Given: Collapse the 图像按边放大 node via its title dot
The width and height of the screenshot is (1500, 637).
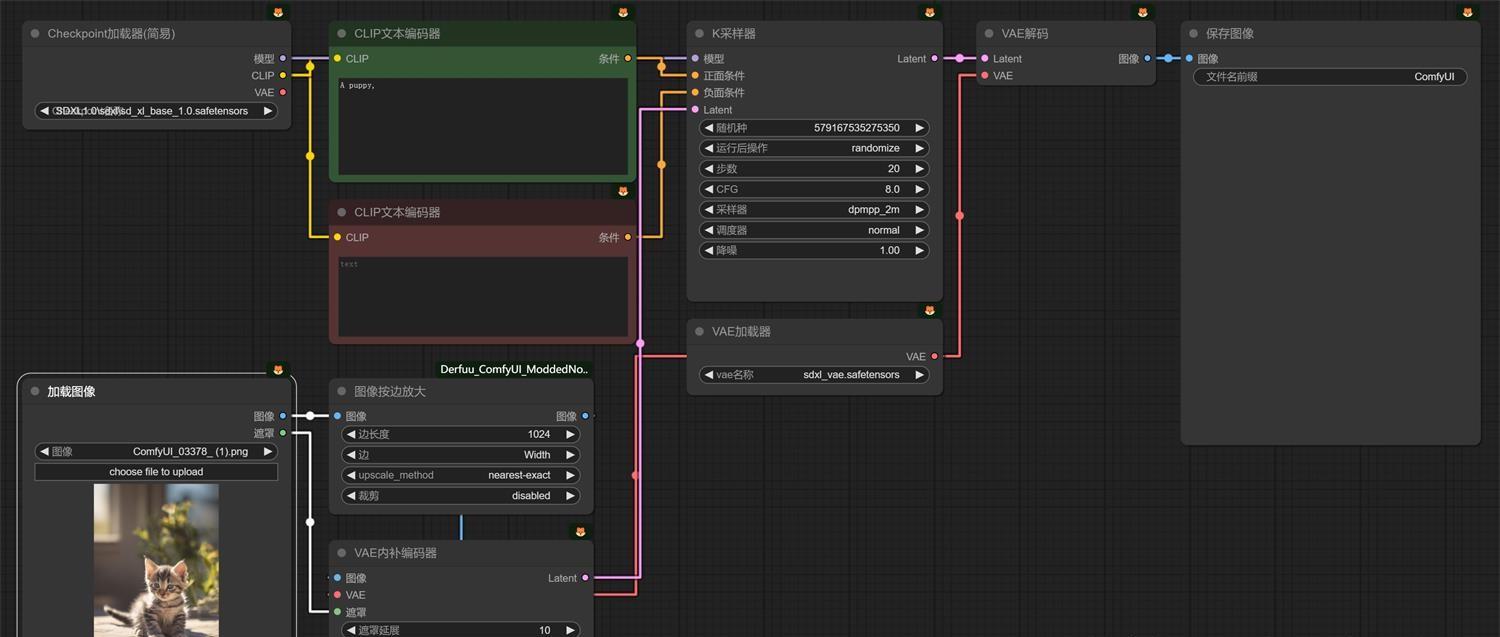Looking at the screenshot, I should click(342, 391).
